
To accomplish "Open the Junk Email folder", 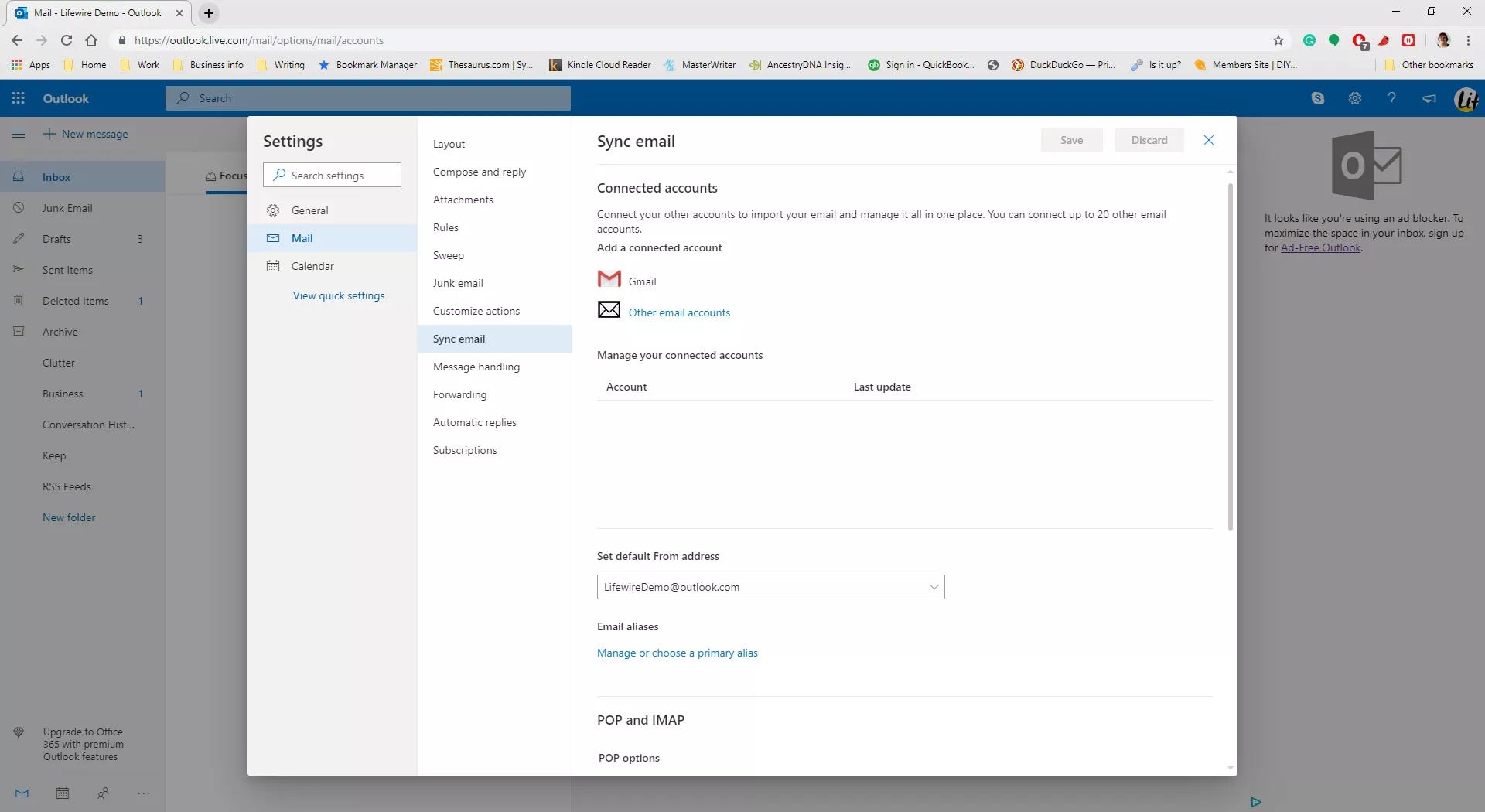I will [82, 207].
